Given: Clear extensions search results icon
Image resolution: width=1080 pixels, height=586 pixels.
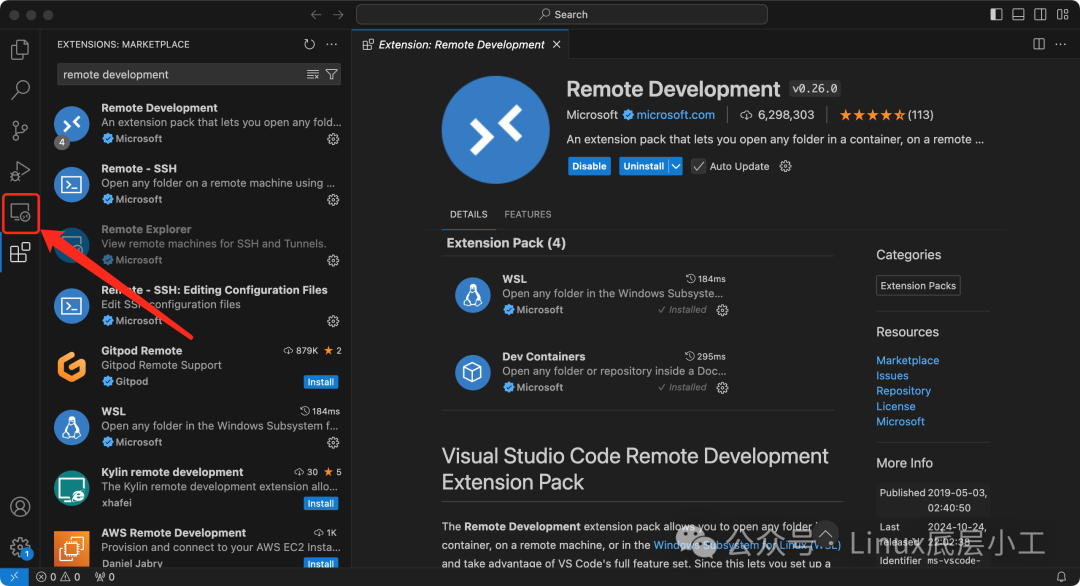Looking at the screenshot, I should point(313,74).
